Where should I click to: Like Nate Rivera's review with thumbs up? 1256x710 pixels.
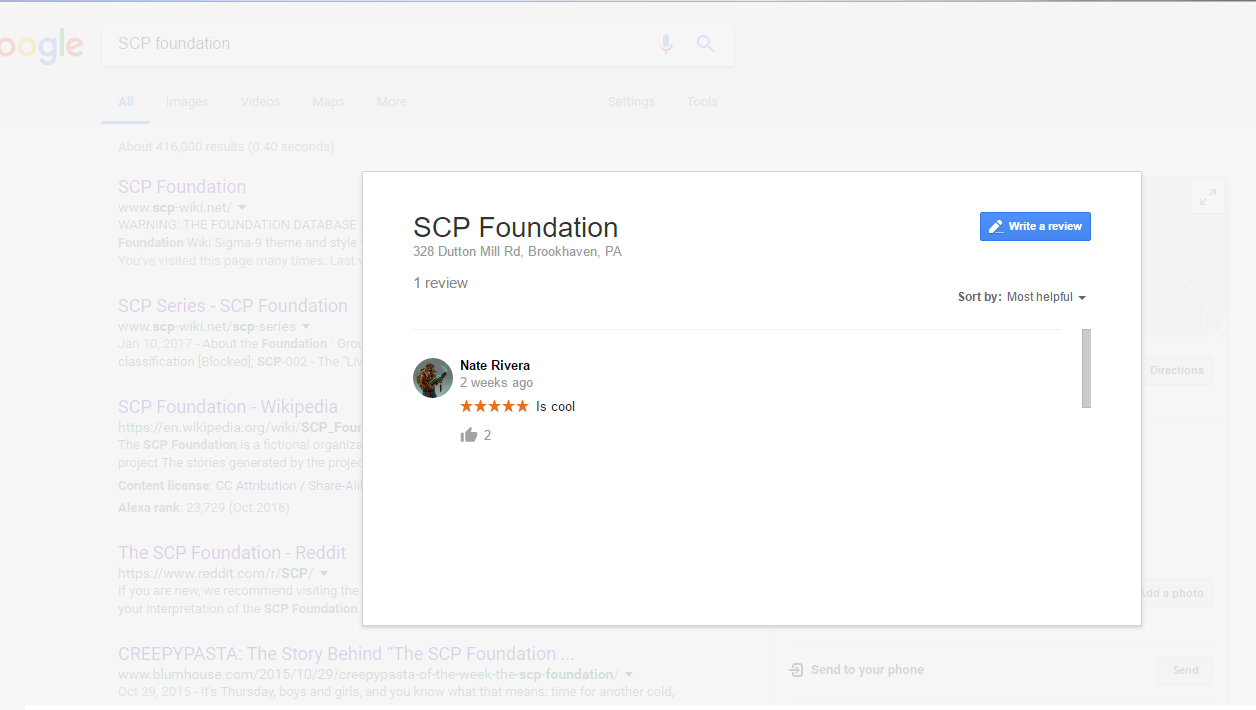click(x=469, y=435)
